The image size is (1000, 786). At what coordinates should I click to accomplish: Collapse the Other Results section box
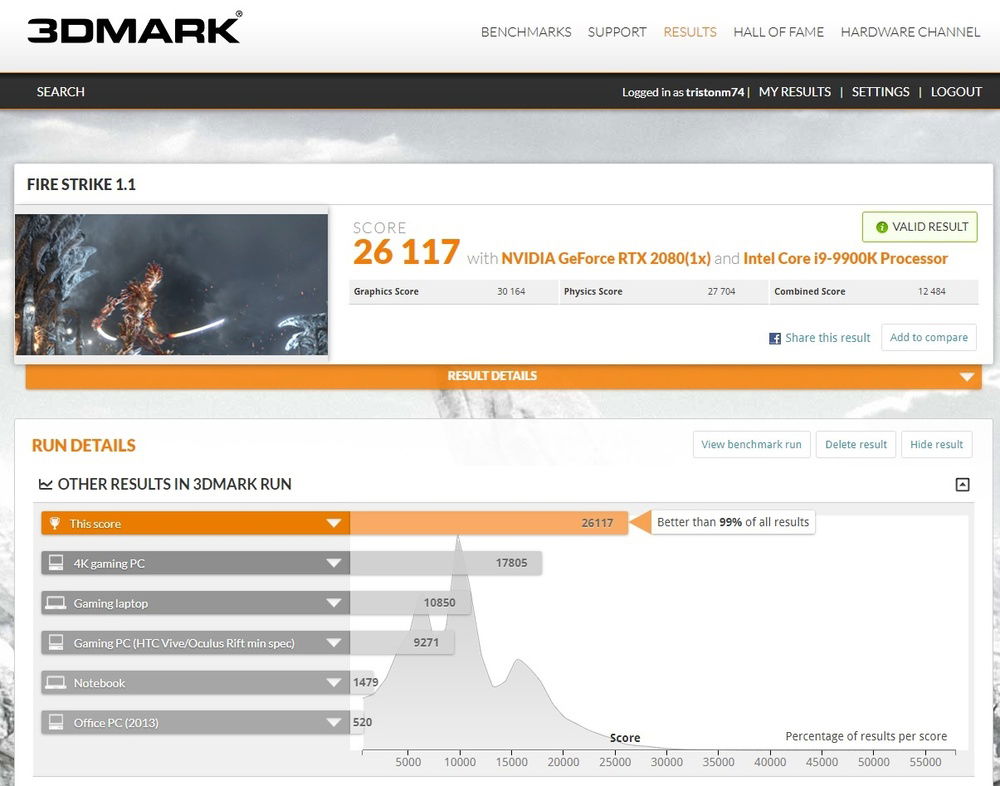click(x=962, y=484)
